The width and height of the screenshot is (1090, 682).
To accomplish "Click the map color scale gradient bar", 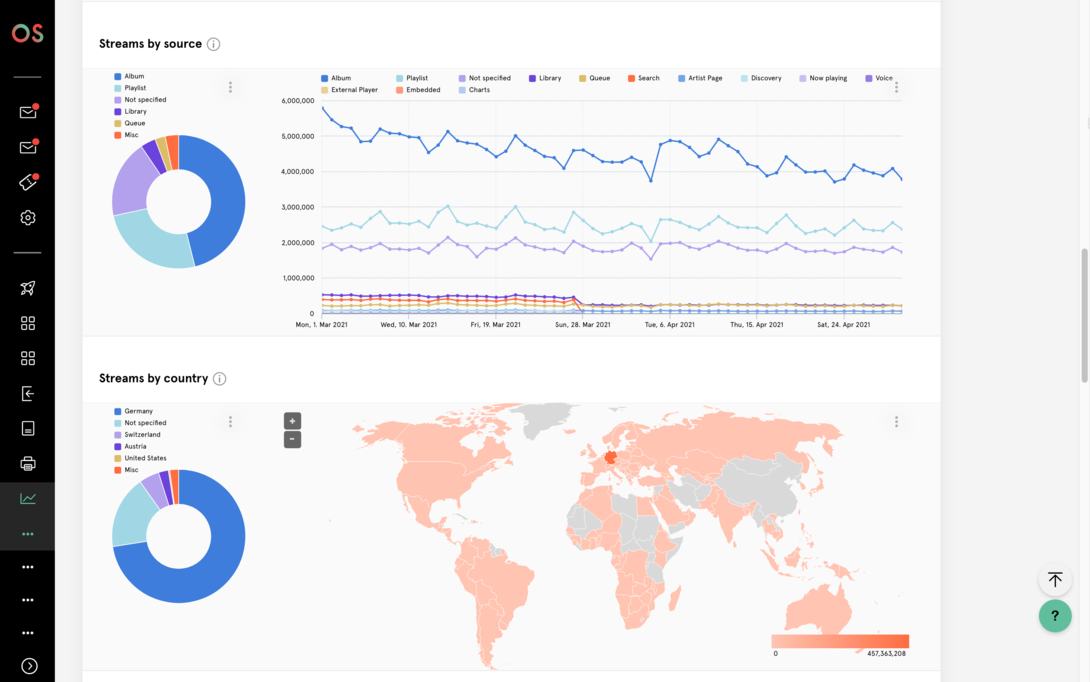I will [840, 641].
